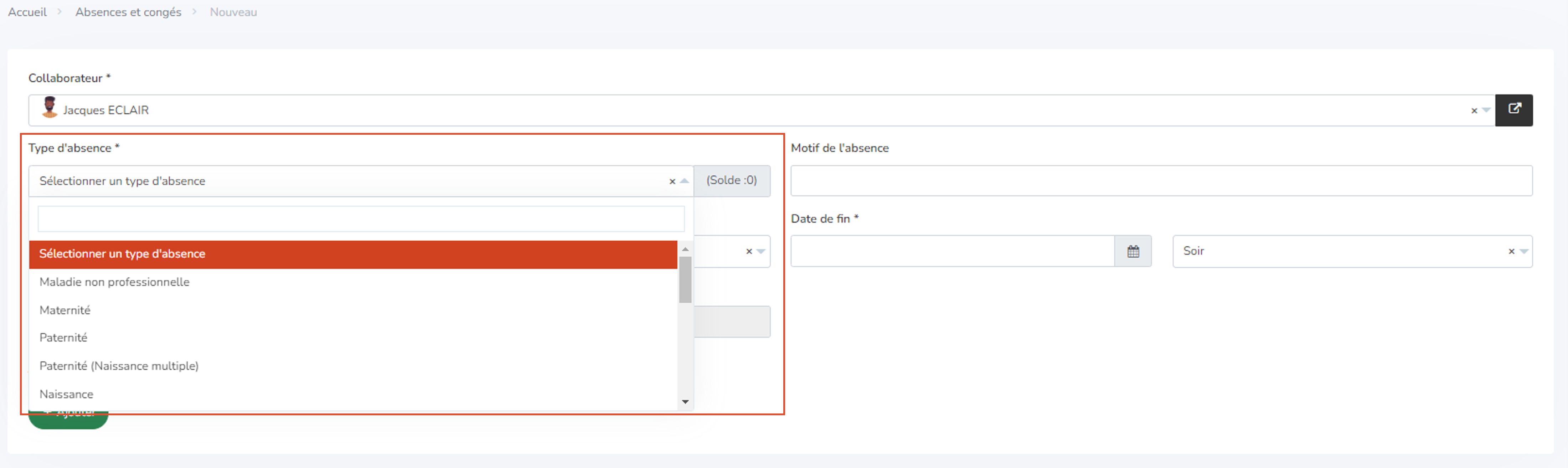Image resolution: width=1568 pixels, height=468 pixels.
Task: Focus the Motif de l'absence field
Action: (x=1161, y=181)
